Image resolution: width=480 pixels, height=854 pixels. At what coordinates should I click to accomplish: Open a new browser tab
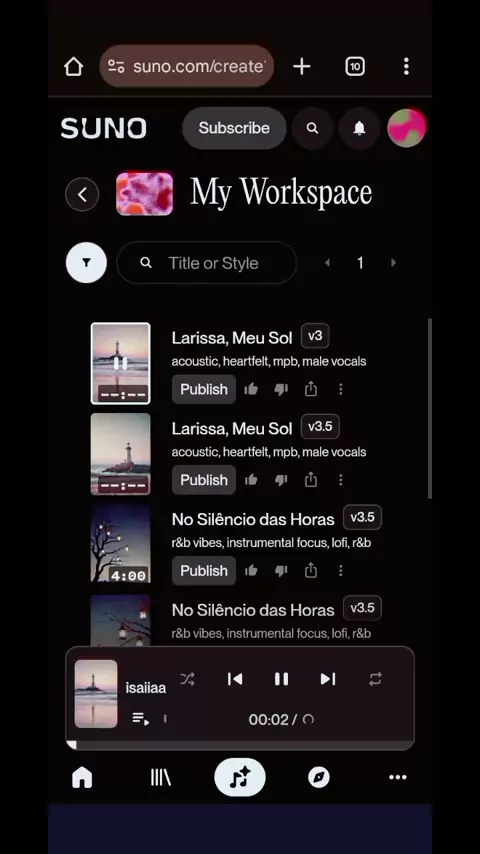tap(301, 66)
